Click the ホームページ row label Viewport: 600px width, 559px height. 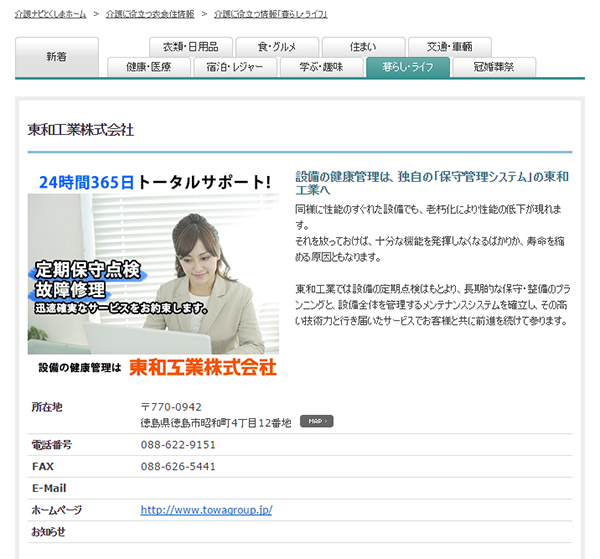point(57,510)
